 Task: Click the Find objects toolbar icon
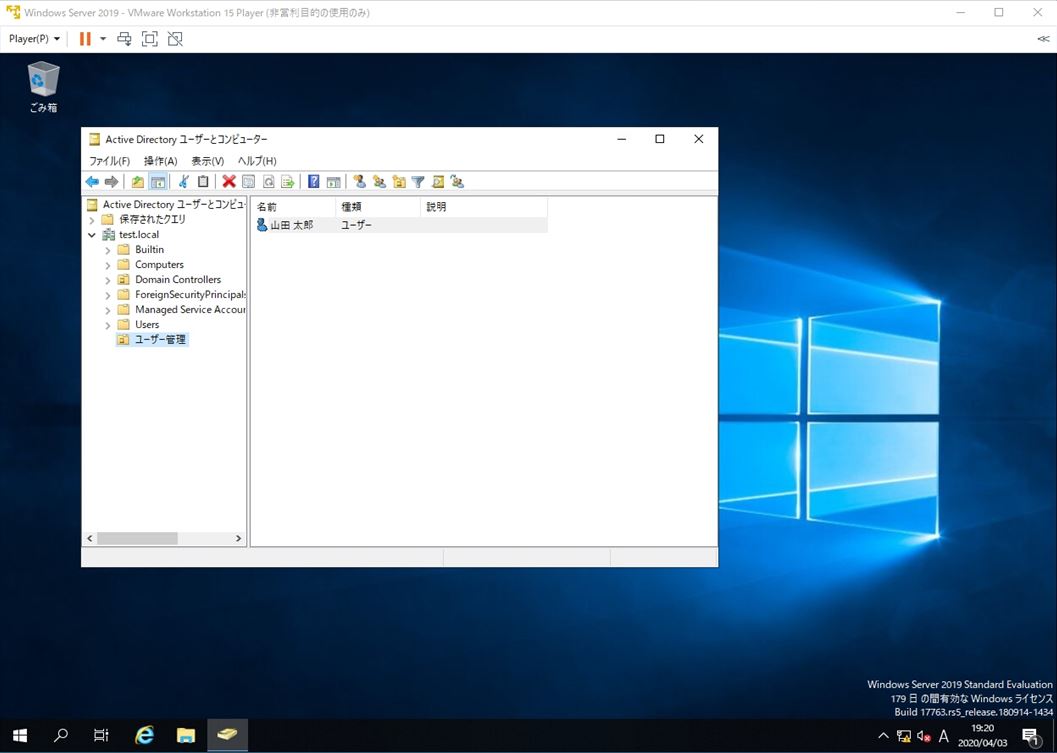click(x=437, y=181)
